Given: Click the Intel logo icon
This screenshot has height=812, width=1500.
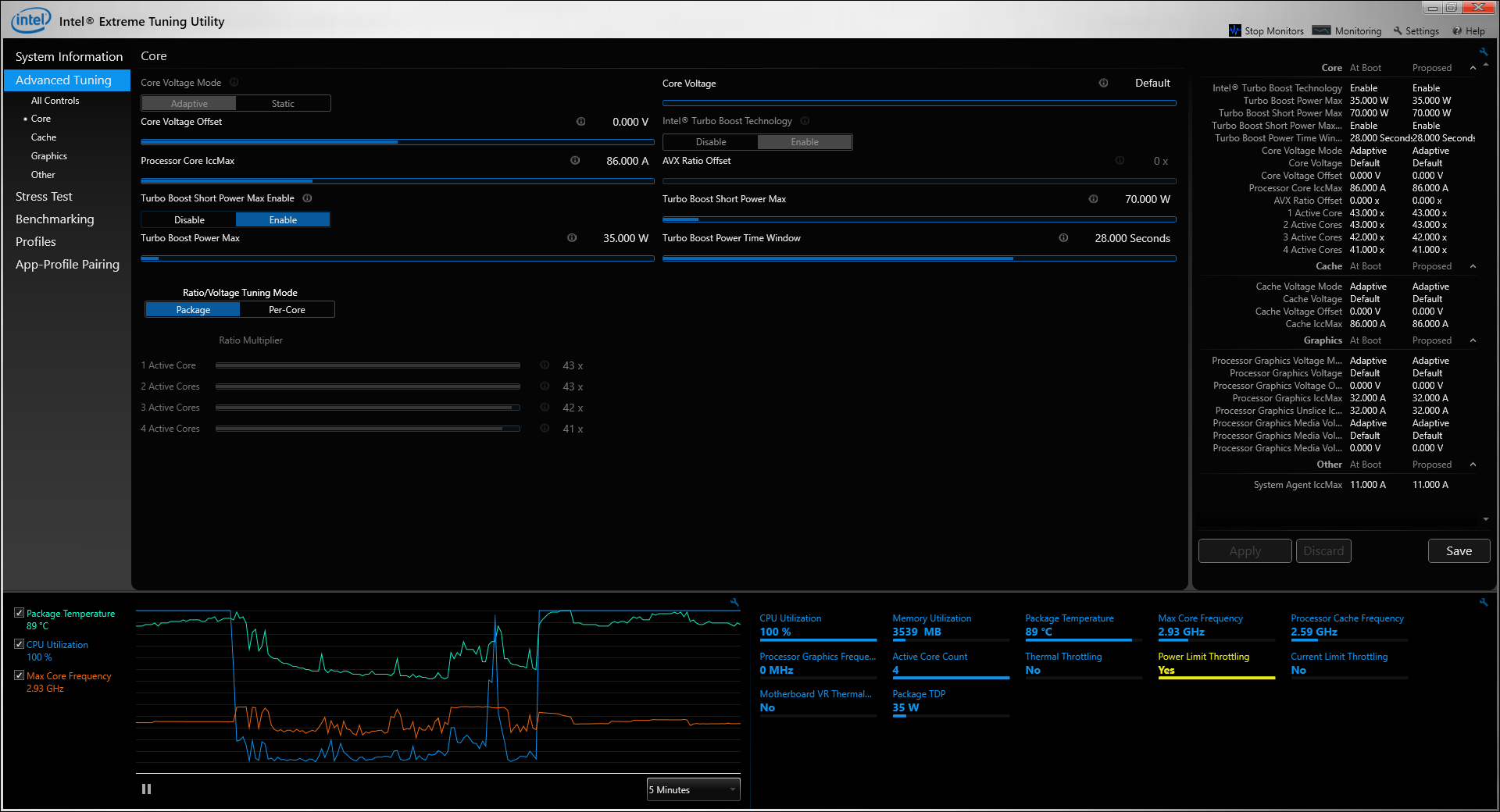Looking at the screenshot, I should point(30,20).
